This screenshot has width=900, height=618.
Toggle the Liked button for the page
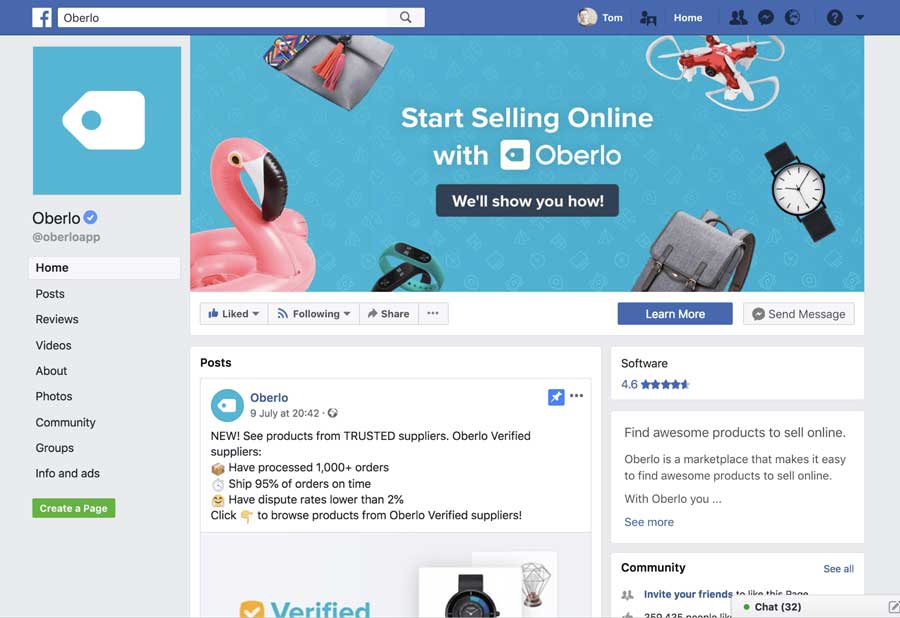(234, 314)
